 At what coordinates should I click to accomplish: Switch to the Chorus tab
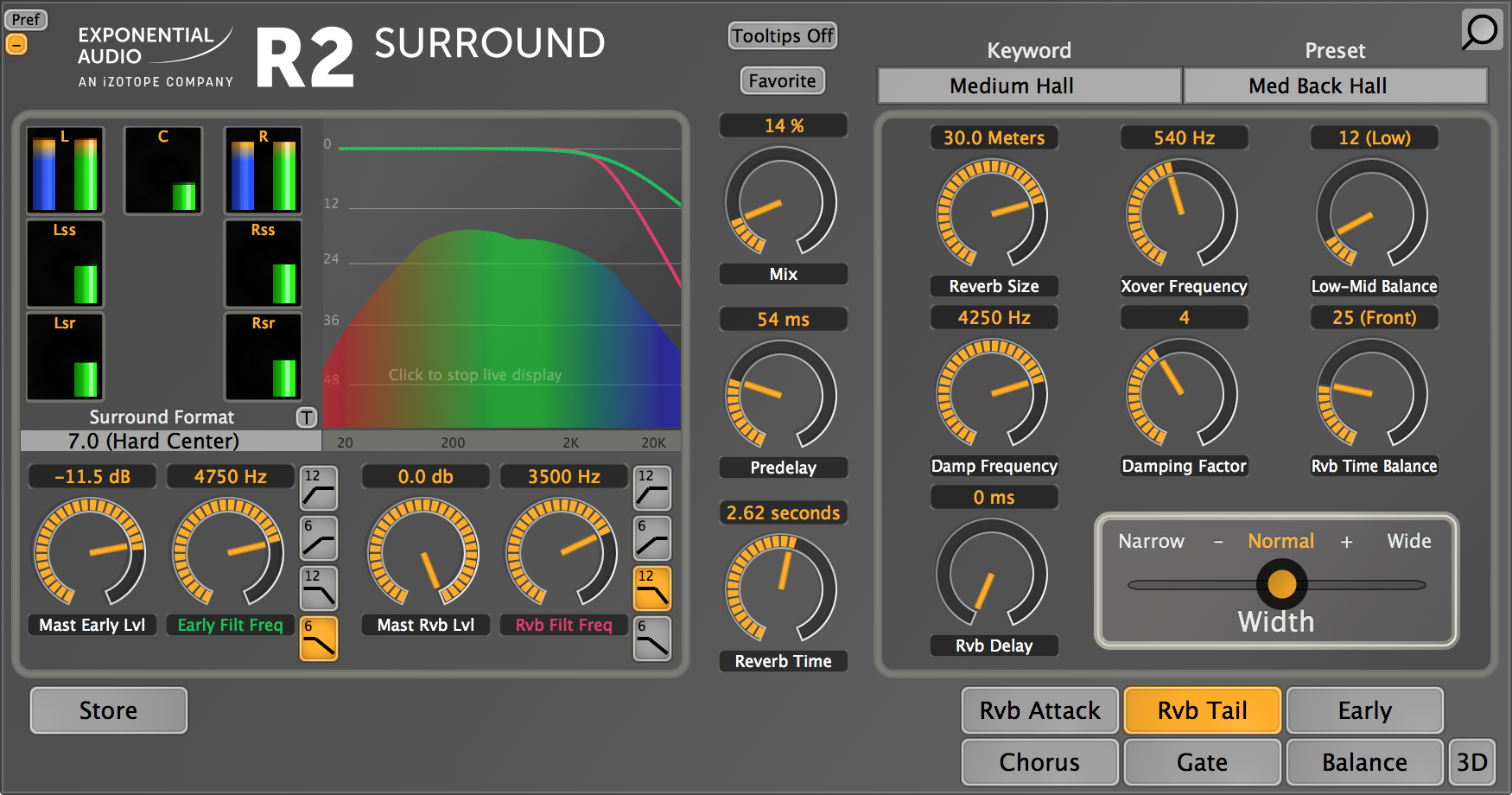[x=1039, y=762]
